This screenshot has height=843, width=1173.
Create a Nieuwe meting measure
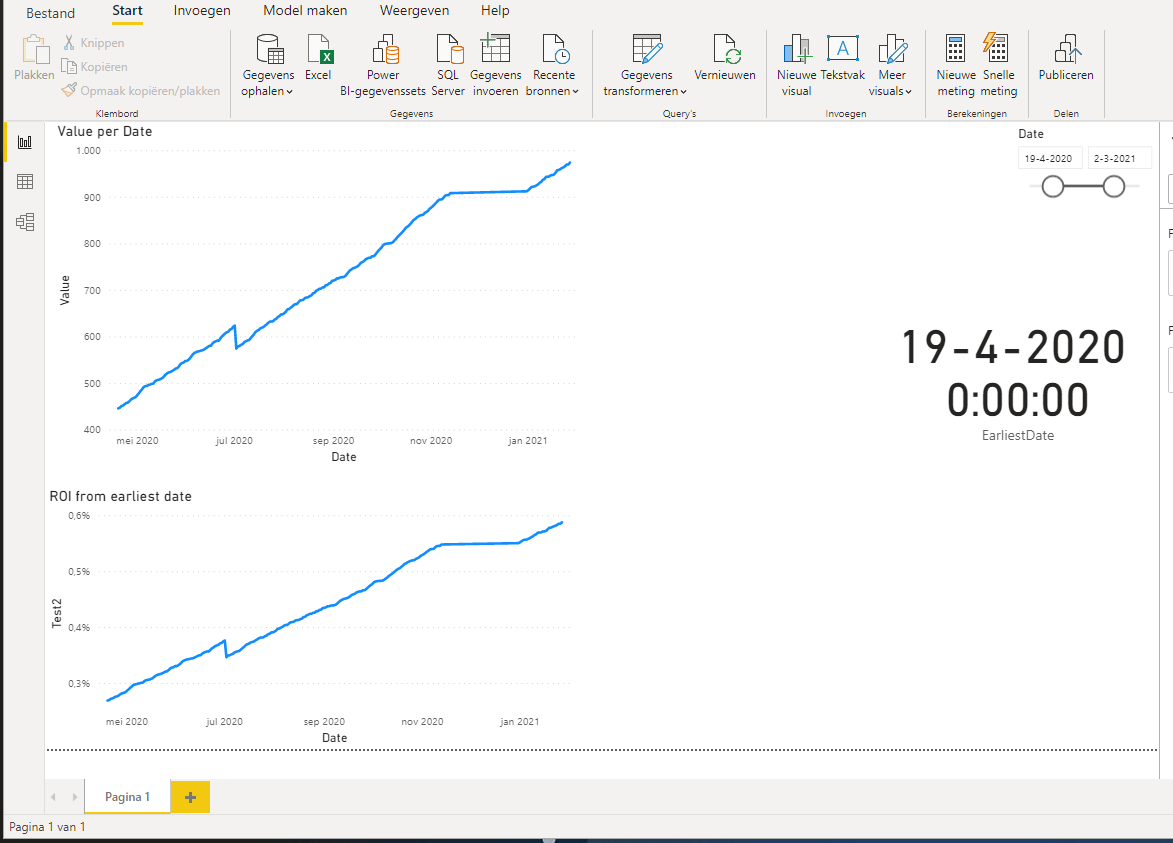point(956,66)
